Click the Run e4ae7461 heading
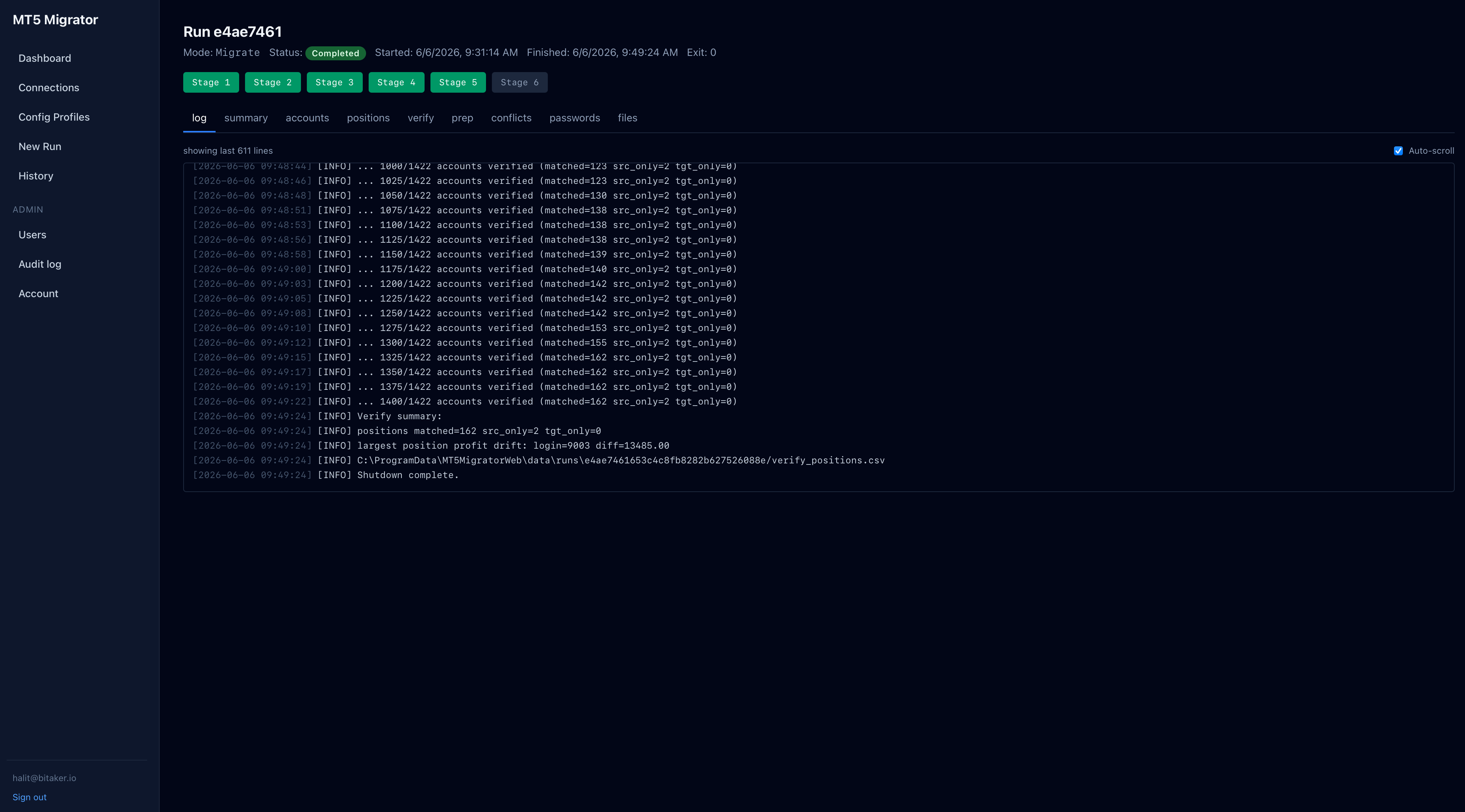 click(x=233, y=32)
